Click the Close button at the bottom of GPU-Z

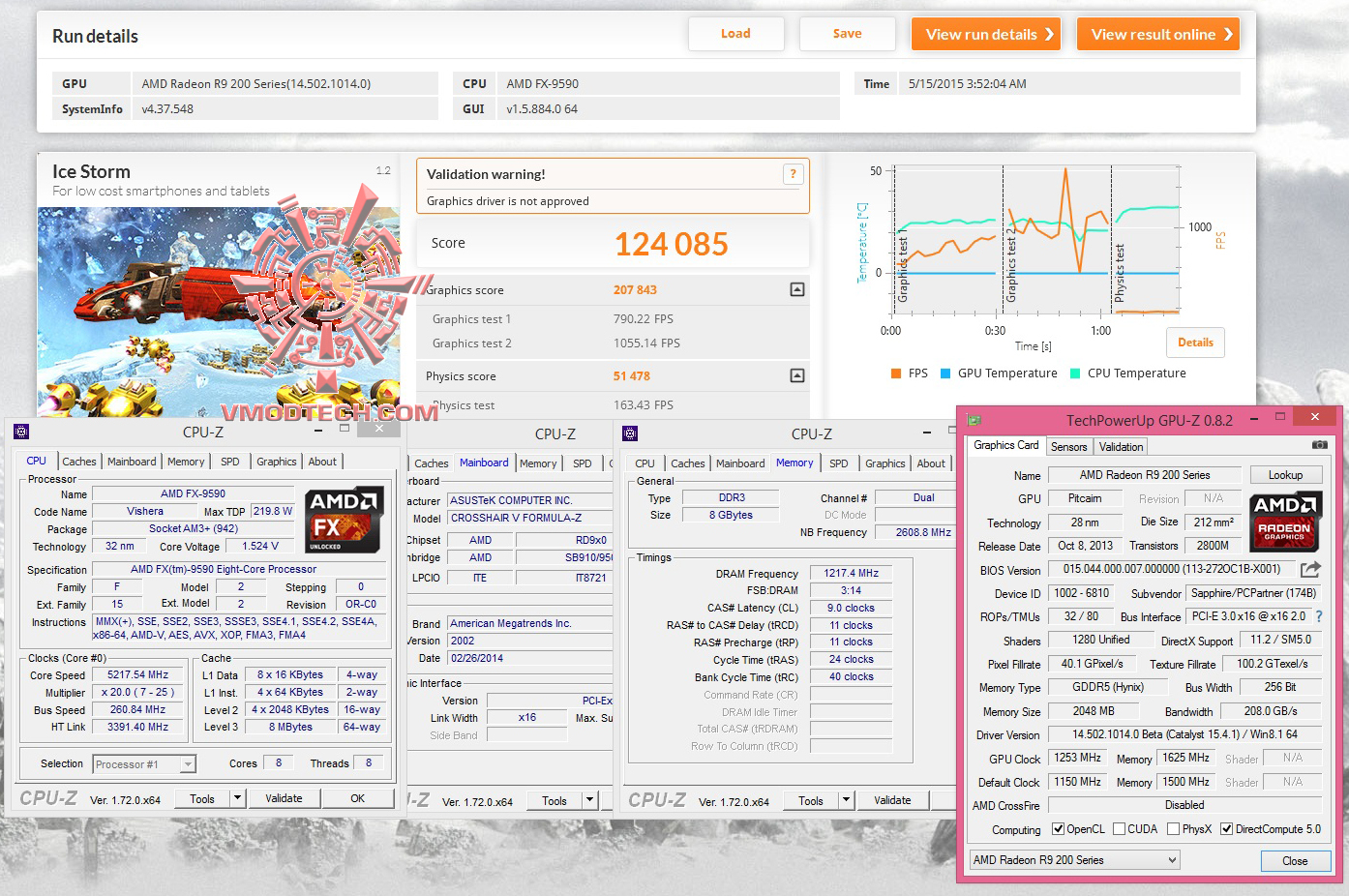[1295, 860]
